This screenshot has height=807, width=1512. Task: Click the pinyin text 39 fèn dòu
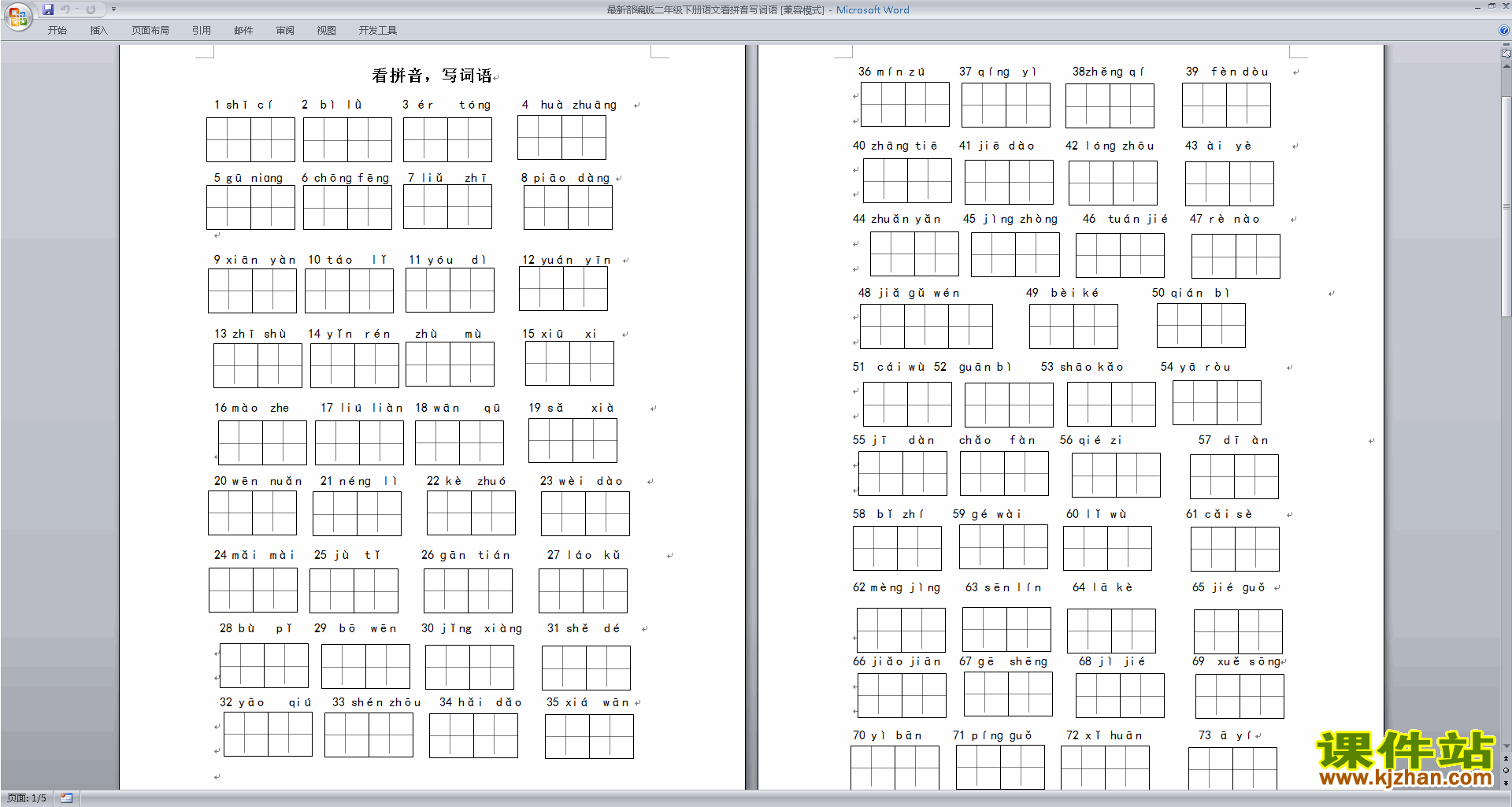[x=1227, y=72]
